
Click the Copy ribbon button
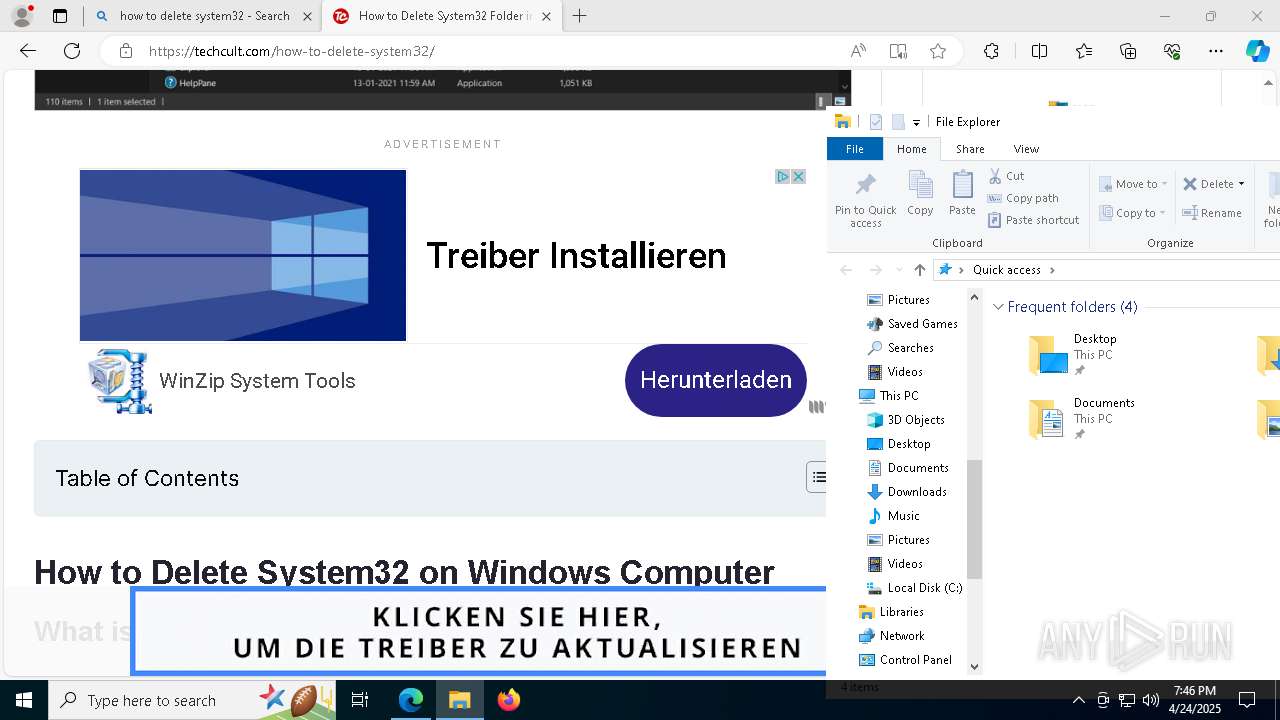pyautogui.click(x=920, y=193)
